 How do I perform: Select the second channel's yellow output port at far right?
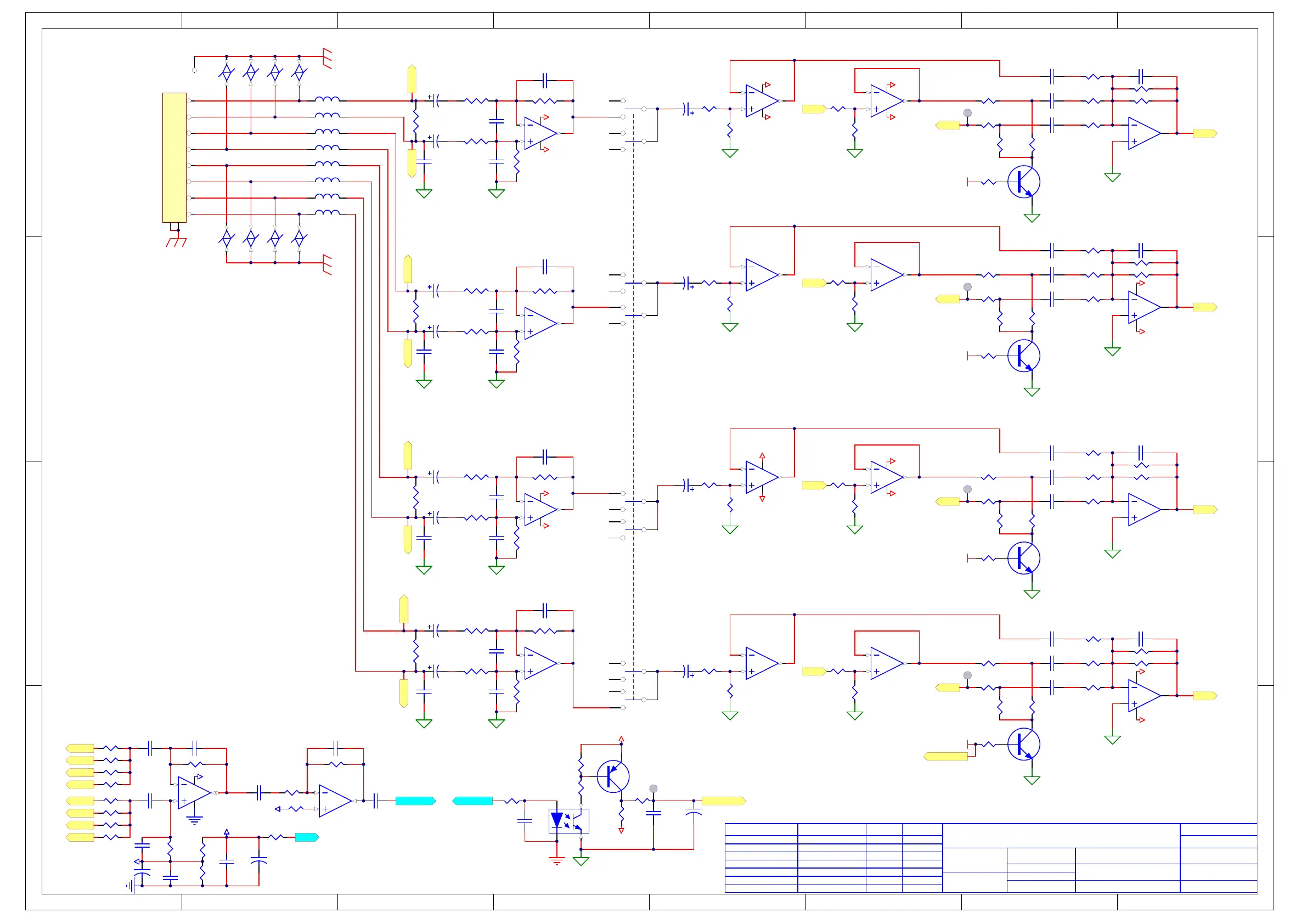point(1205,307)
